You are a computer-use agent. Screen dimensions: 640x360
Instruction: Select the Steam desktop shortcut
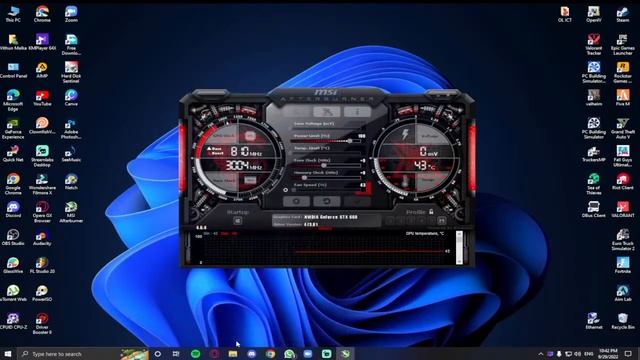622,14
